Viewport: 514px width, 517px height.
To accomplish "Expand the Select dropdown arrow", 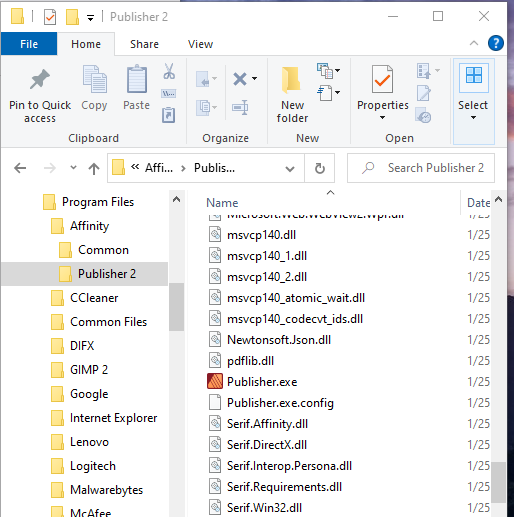I will click(x=473, y=117).
